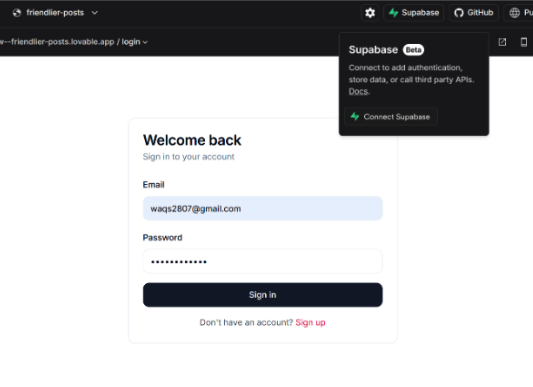
Task: Click the Beta badge next to Supabase
Action: (413, 50)
